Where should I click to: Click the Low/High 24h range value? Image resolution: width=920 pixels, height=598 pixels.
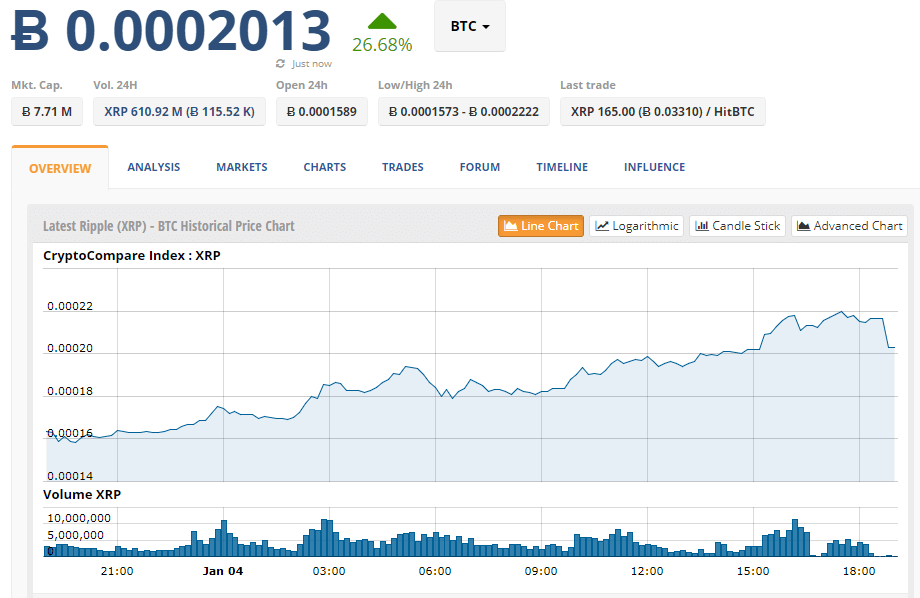point(464,112)
